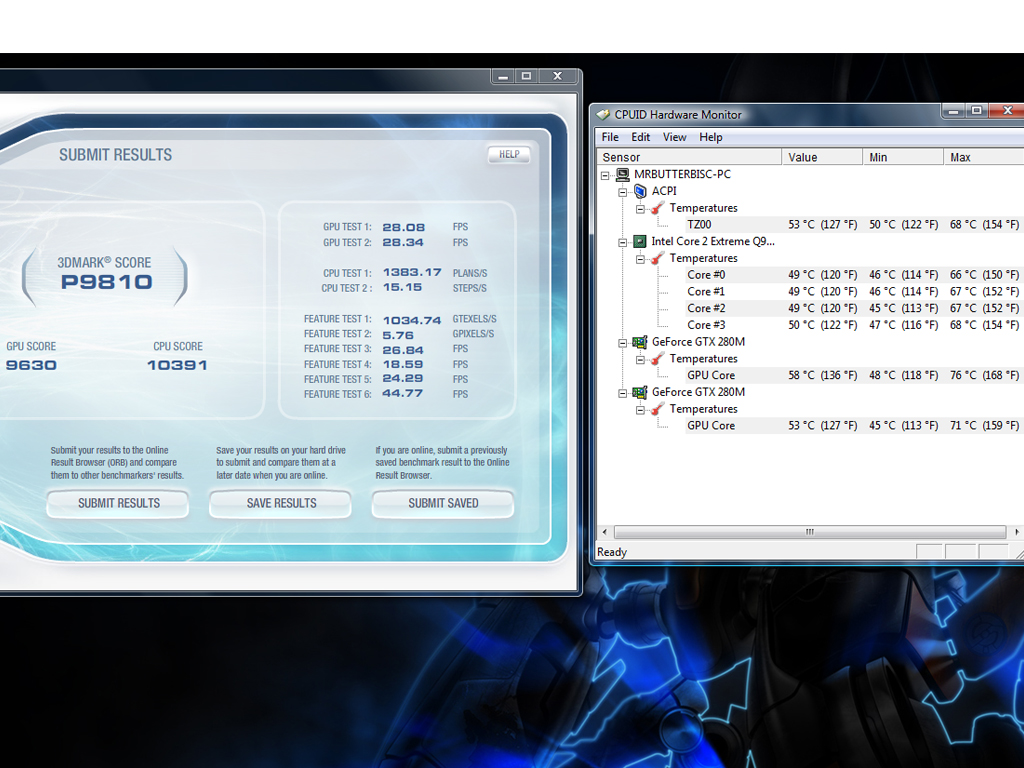Click the Submit Saved button in 3DMark
This screenshot has width=1024, height=768.
click(x=443, y=504)
